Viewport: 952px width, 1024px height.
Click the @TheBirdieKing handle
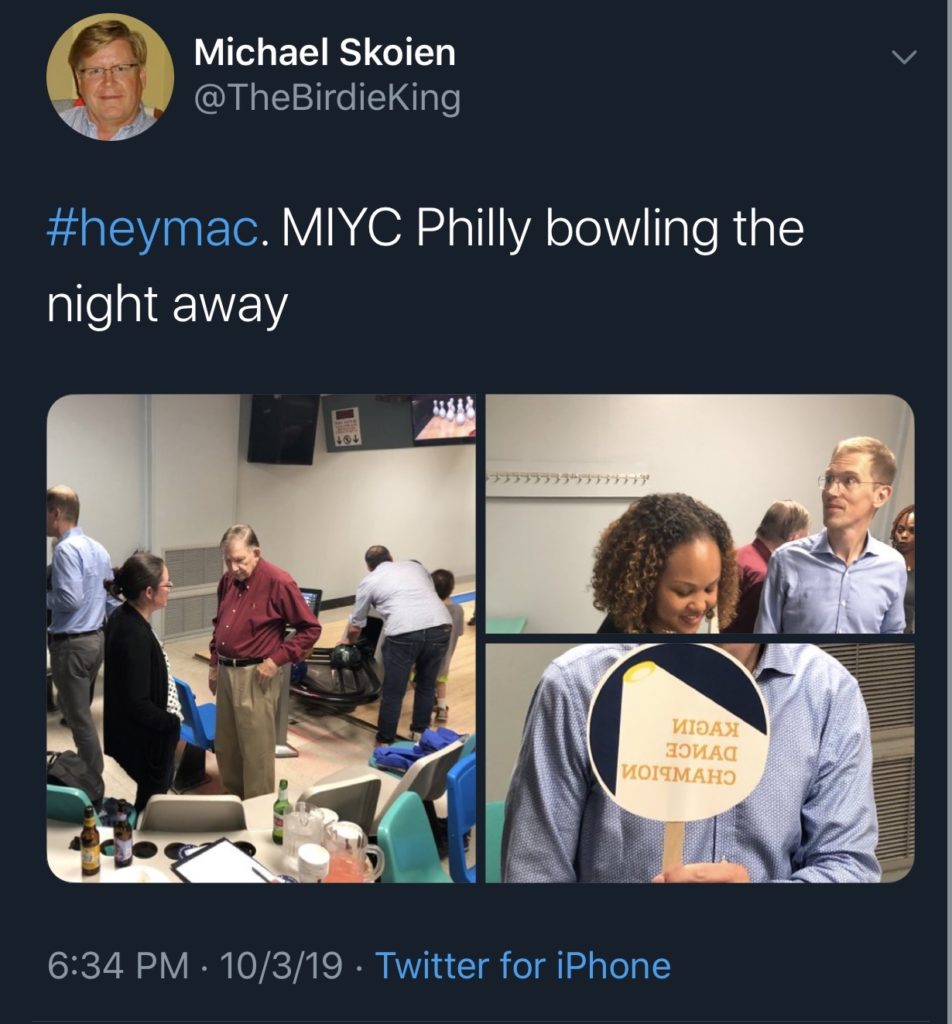[x=326, y=98]
